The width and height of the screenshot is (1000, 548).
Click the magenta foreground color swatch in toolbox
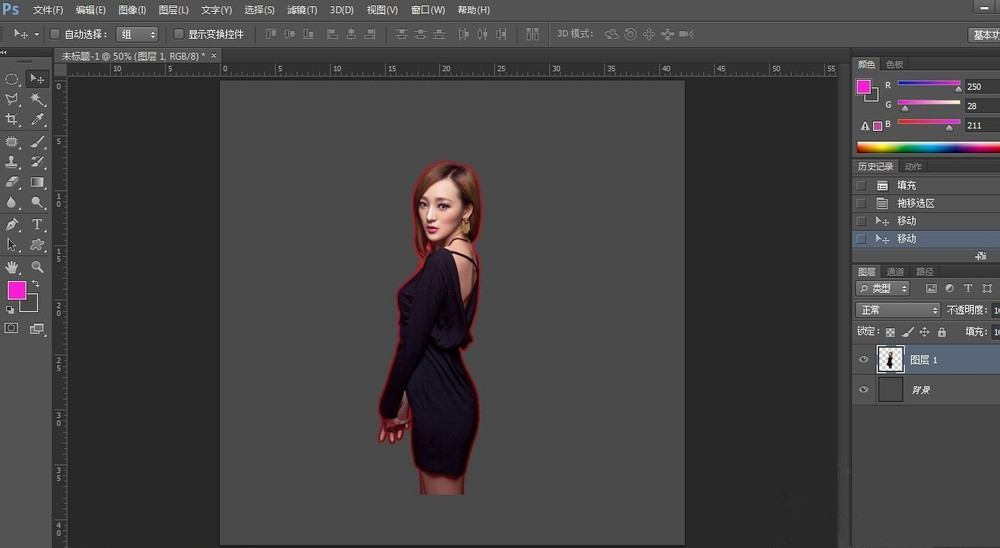click(16, 290)
